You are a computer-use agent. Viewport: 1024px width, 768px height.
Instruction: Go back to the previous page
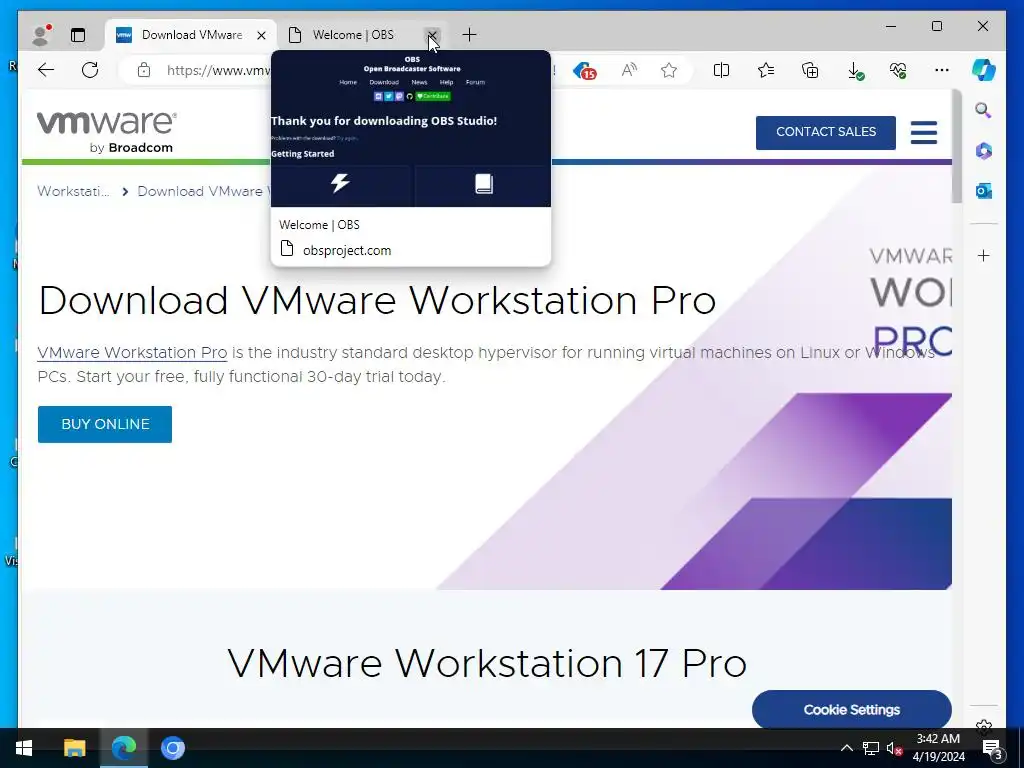click(46, 70)
